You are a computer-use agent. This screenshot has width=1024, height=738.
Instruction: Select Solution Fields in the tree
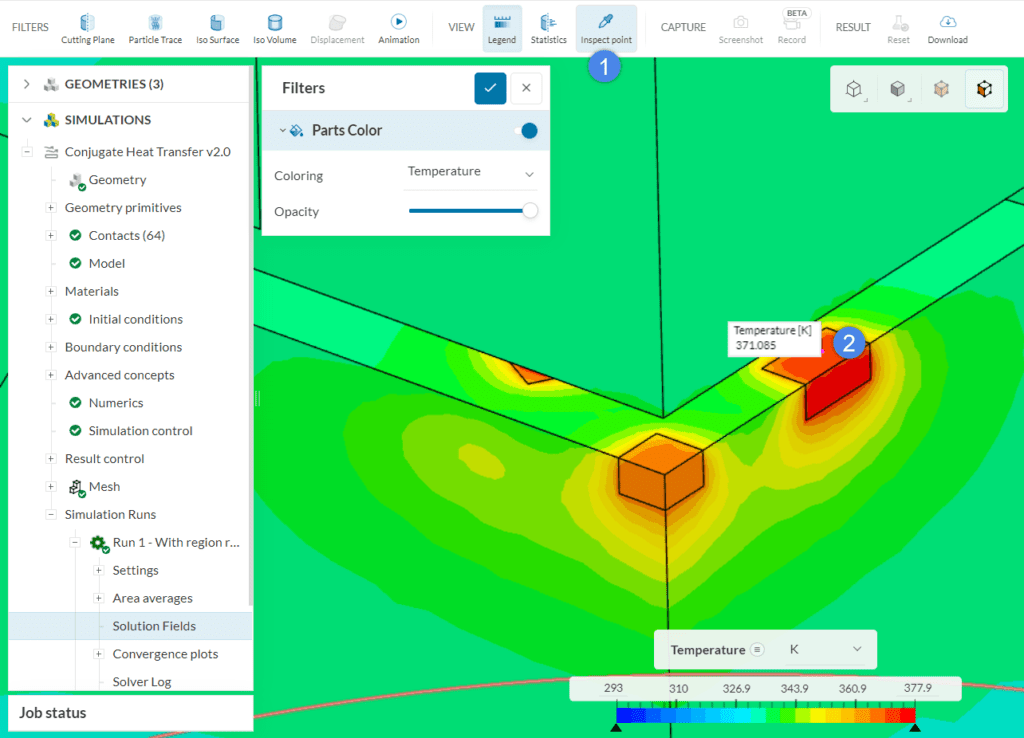point(154,626)
